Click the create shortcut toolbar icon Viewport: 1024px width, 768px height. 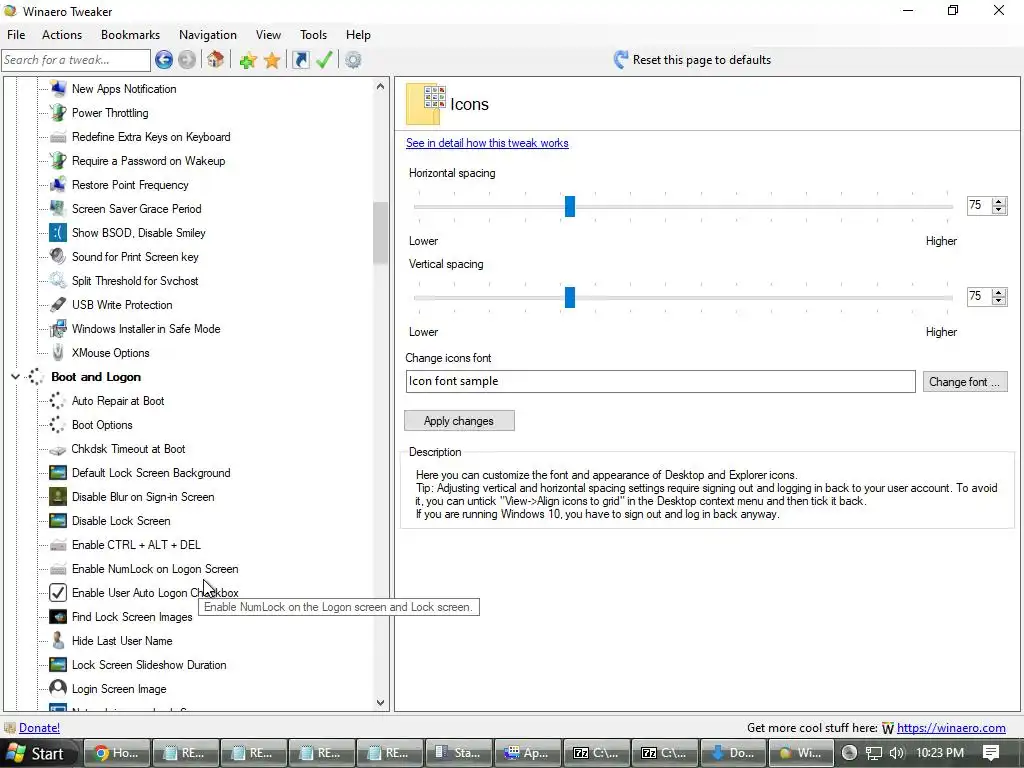pos(300,60)
